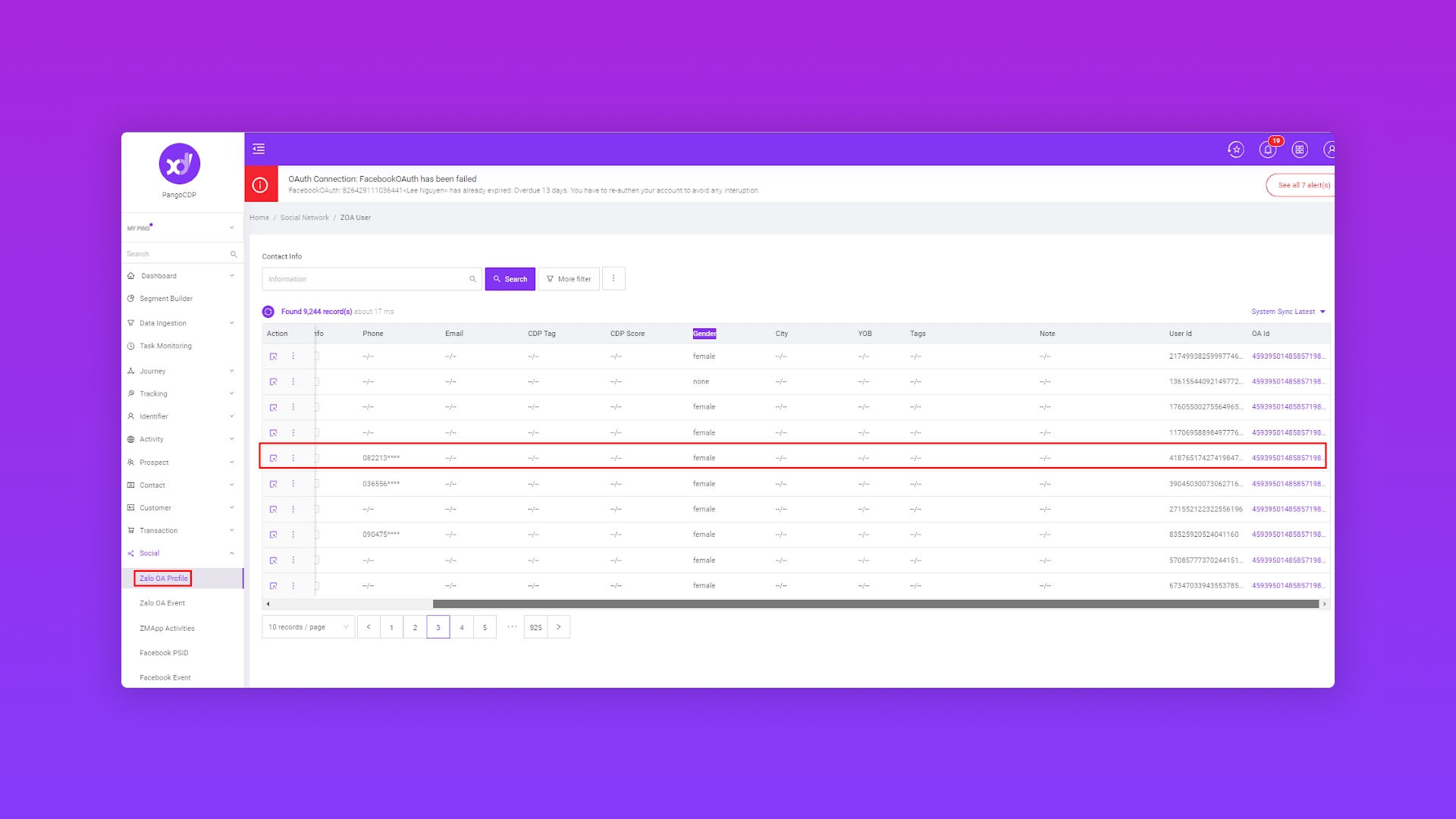Click the refresh icon beside Found 9,244 records
1456x819 pixels.
(268, 312)
